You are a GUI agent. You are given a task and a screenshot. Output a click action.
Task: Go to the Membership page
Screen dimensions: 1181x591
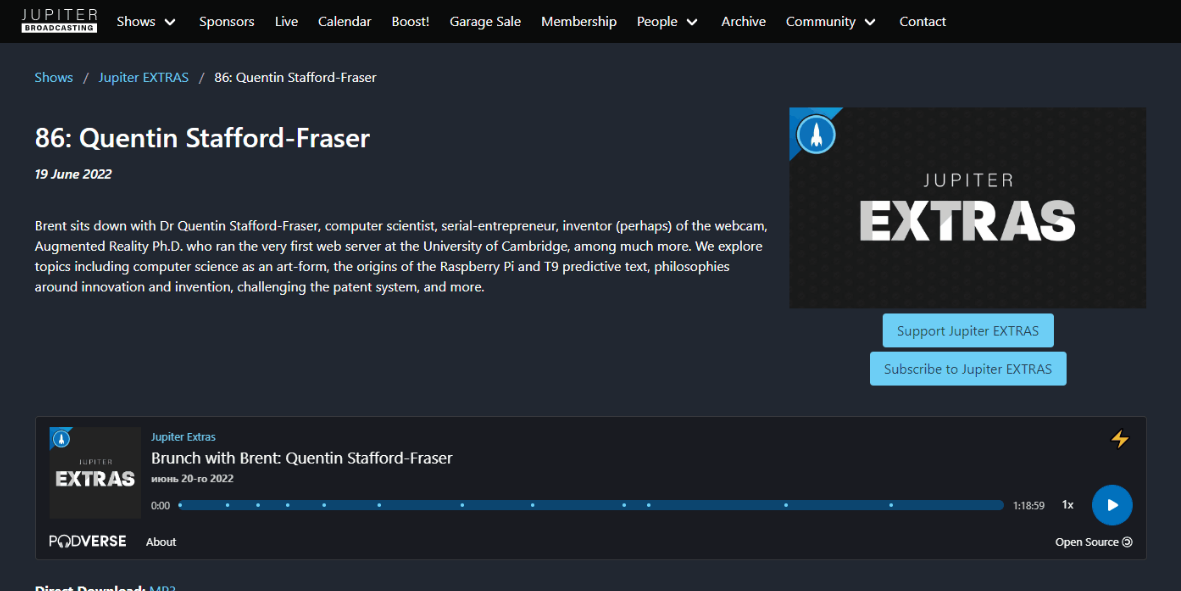pyautogui.click(x=579, y=21)
